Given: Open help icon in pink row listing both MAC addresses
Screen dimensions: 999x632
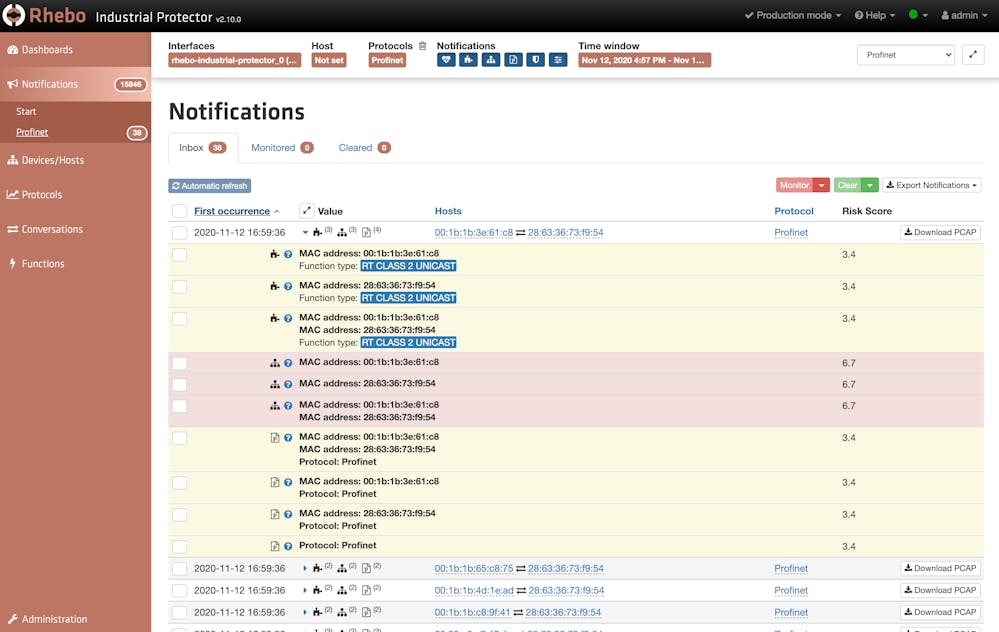Looking at the screenshot, I should click(x=288, y=406).
